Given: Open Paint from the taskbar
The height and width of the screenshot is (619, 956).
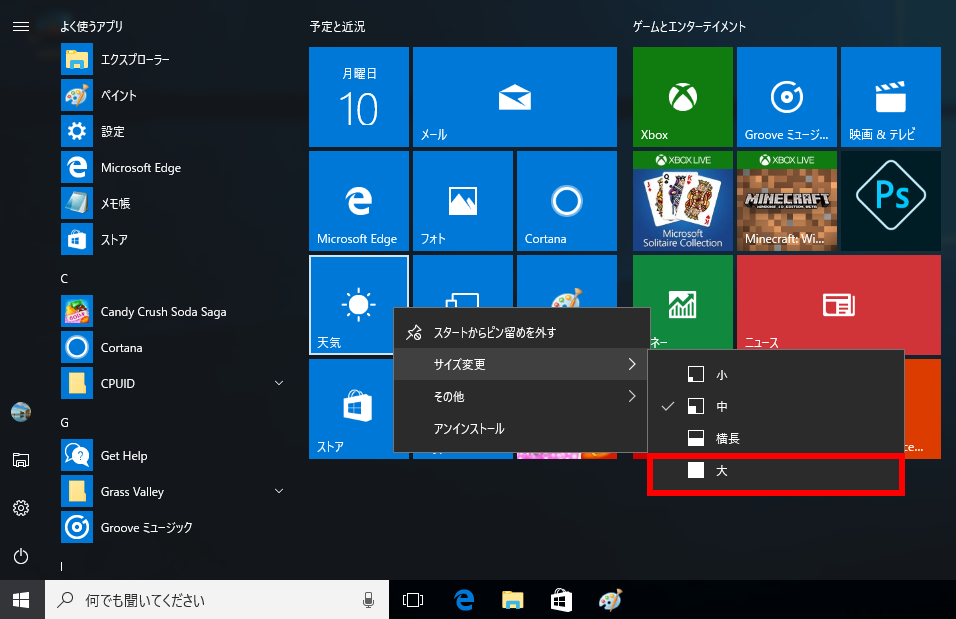Looking at the screenshot, I should pos(610,600).
